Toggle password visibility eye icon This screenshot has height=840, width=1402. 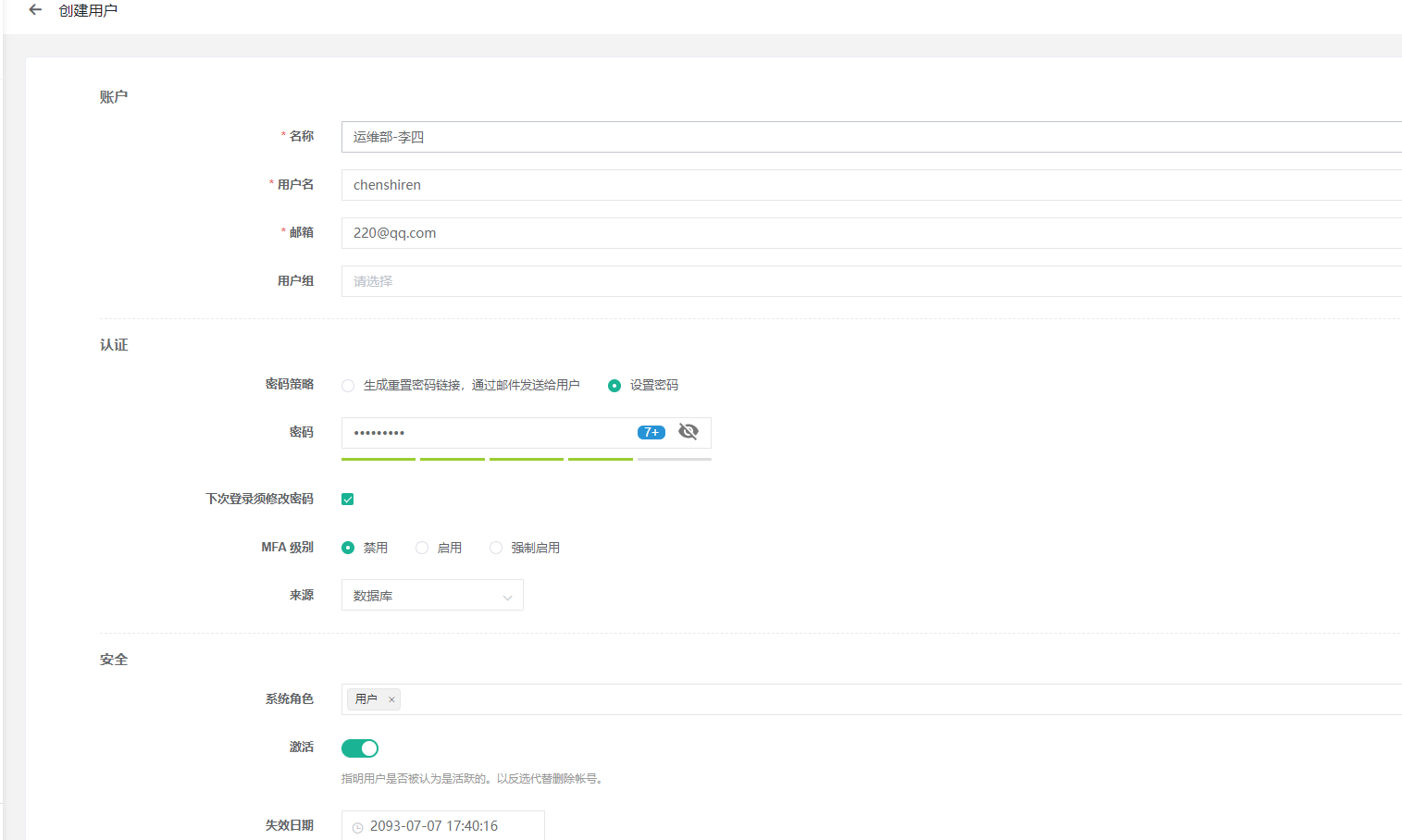pyautogui.click(x=688, y=432)
